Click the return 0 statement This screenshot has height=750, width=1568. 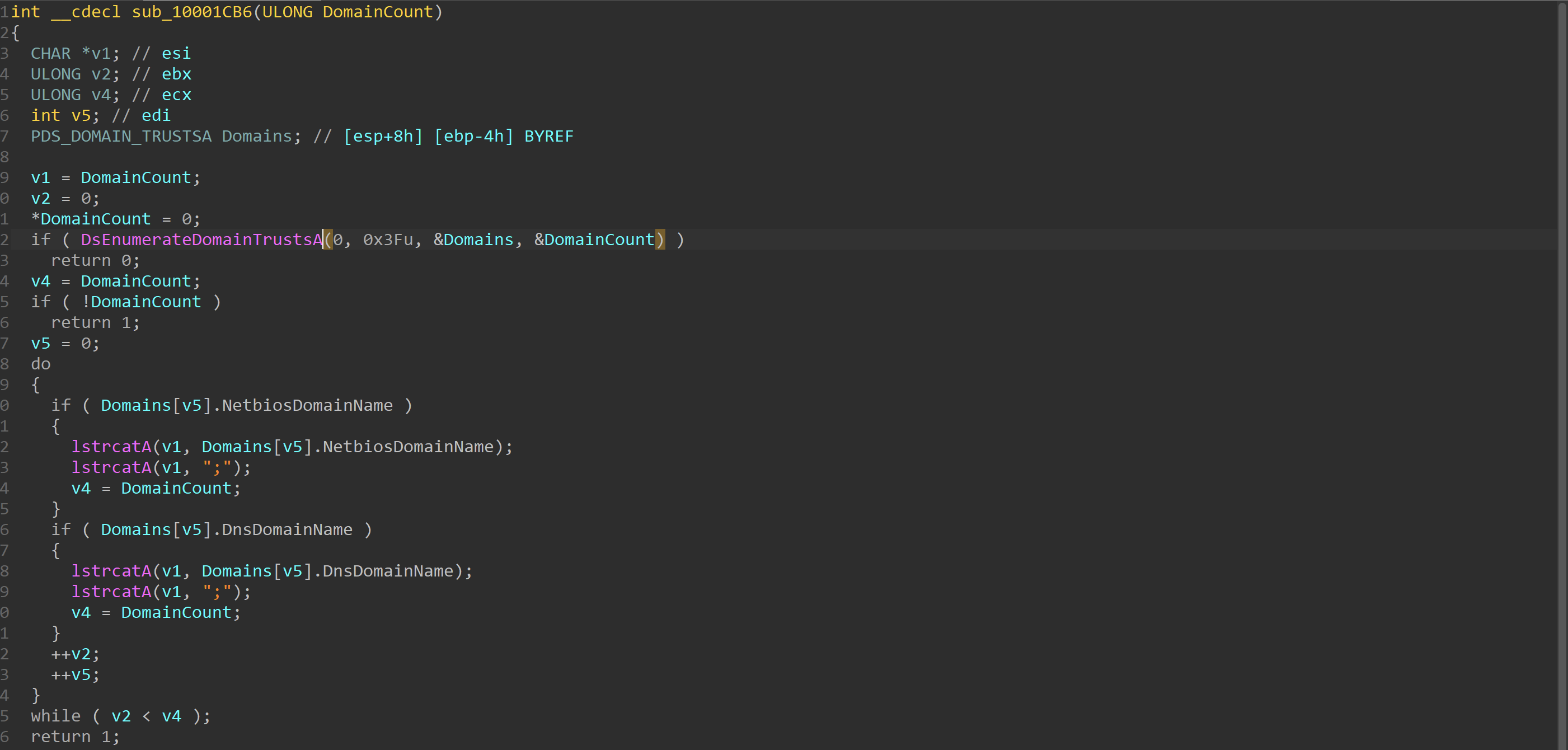(96, 261)
